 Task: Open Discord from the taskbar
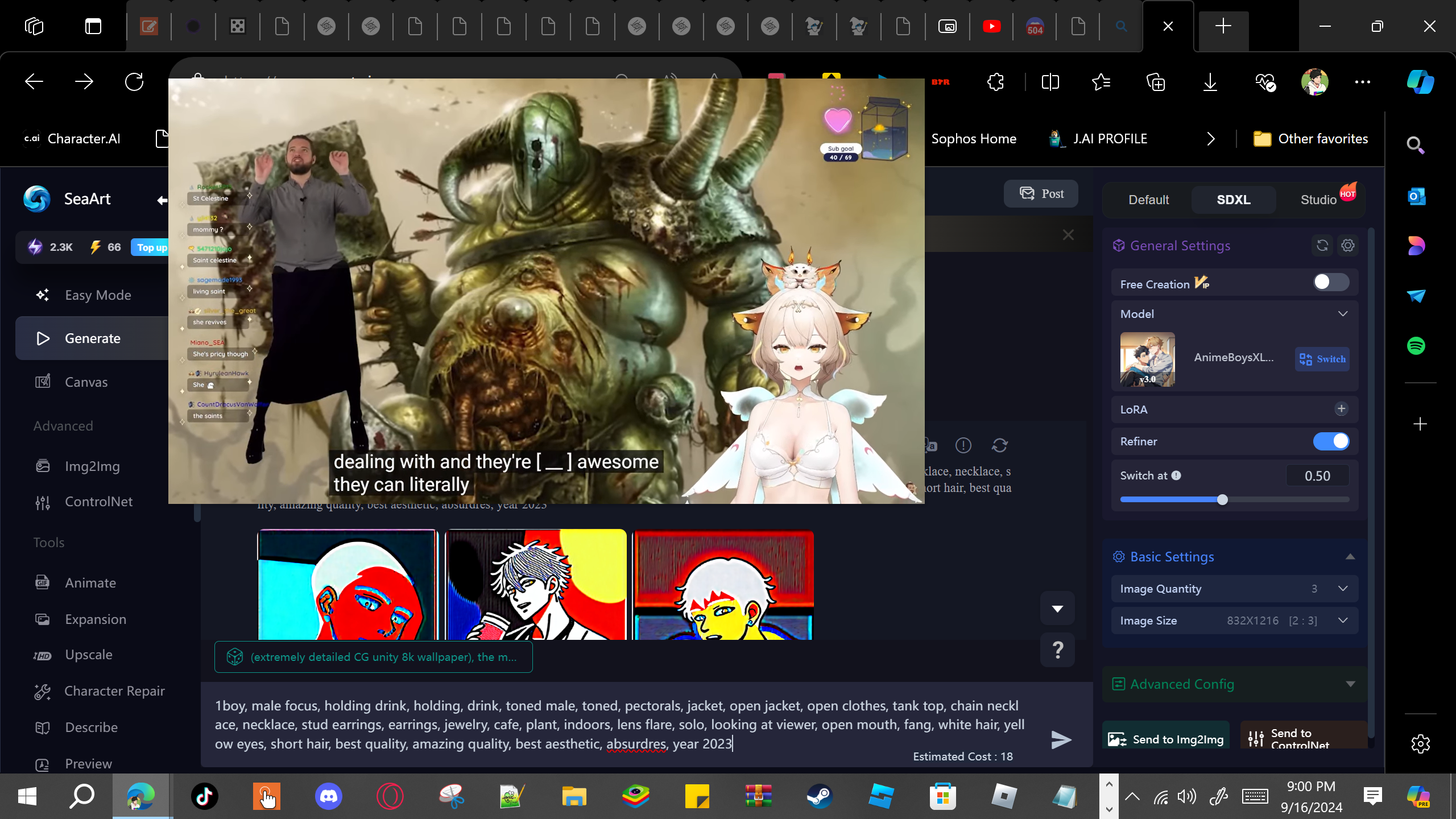point(328,796)
